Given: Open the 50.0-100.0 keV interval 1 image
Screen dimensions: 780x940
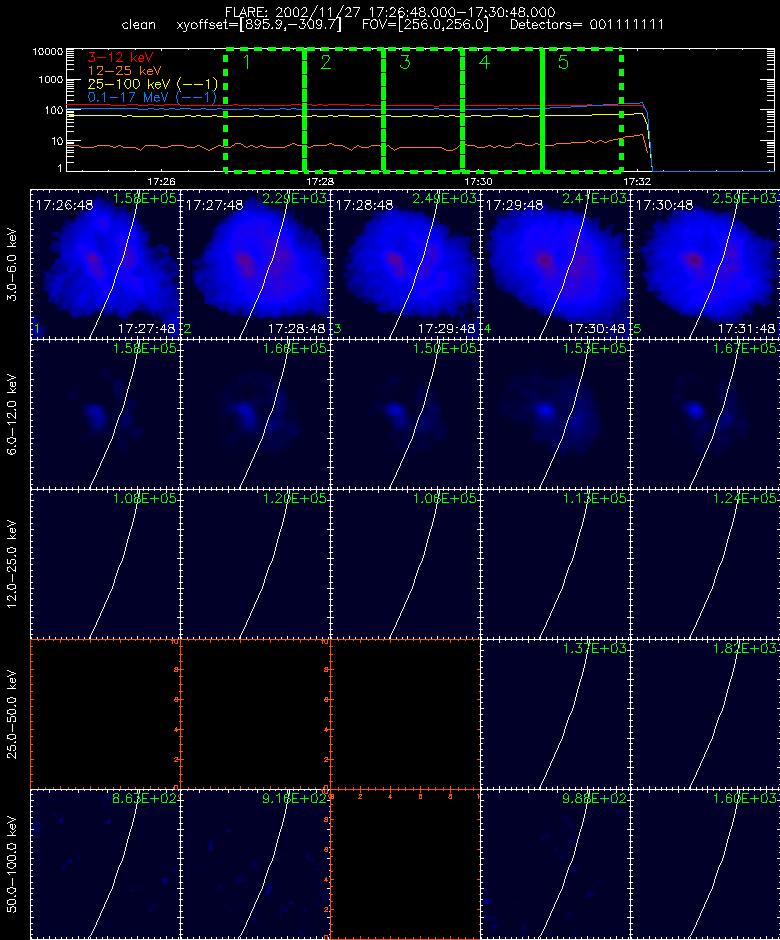Looking at the screenshot, I should (x=105, y=864).
